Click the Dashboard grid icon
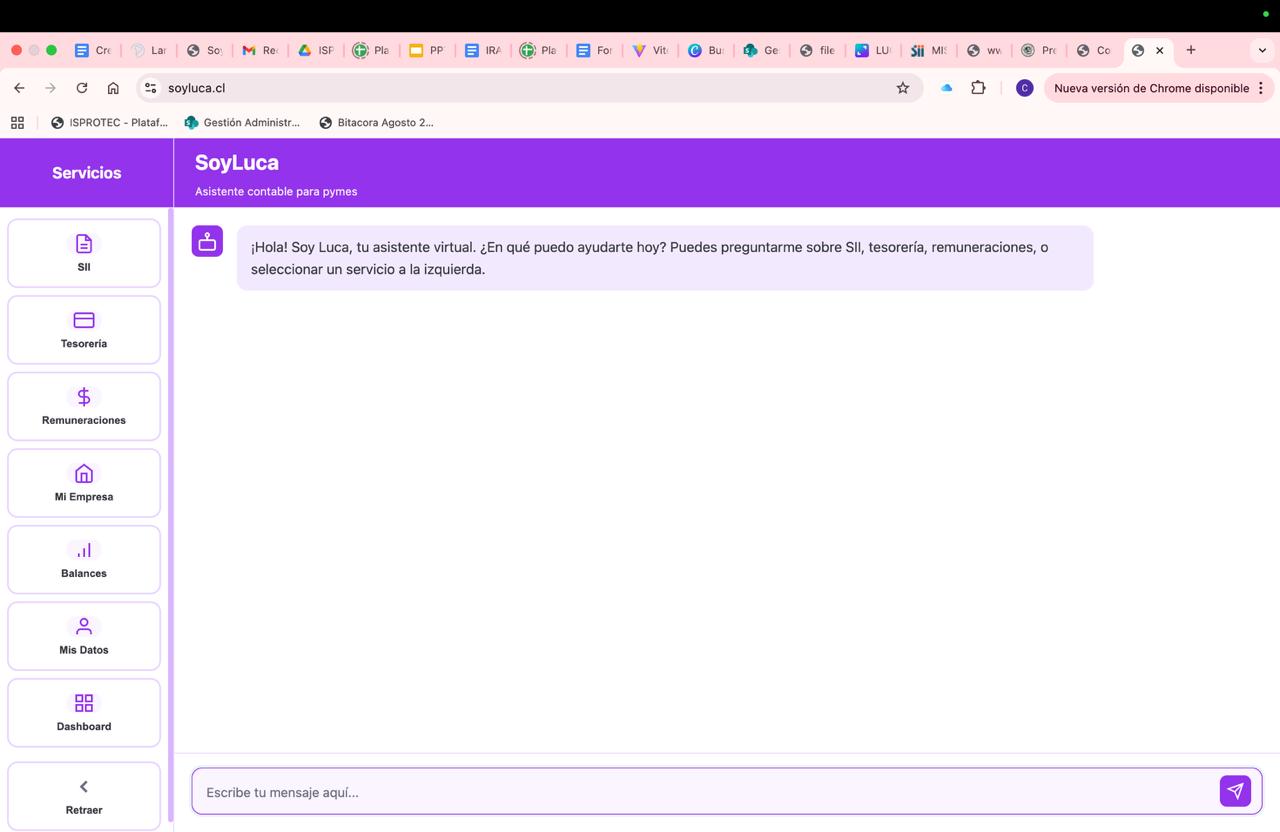The width and height of the screenshot is (1280, 832). 83,702
